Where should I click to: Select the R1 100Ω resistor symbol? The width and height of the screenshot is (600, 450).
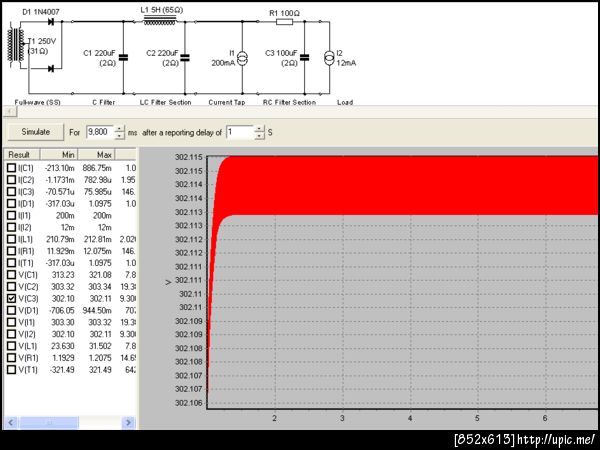284,22
